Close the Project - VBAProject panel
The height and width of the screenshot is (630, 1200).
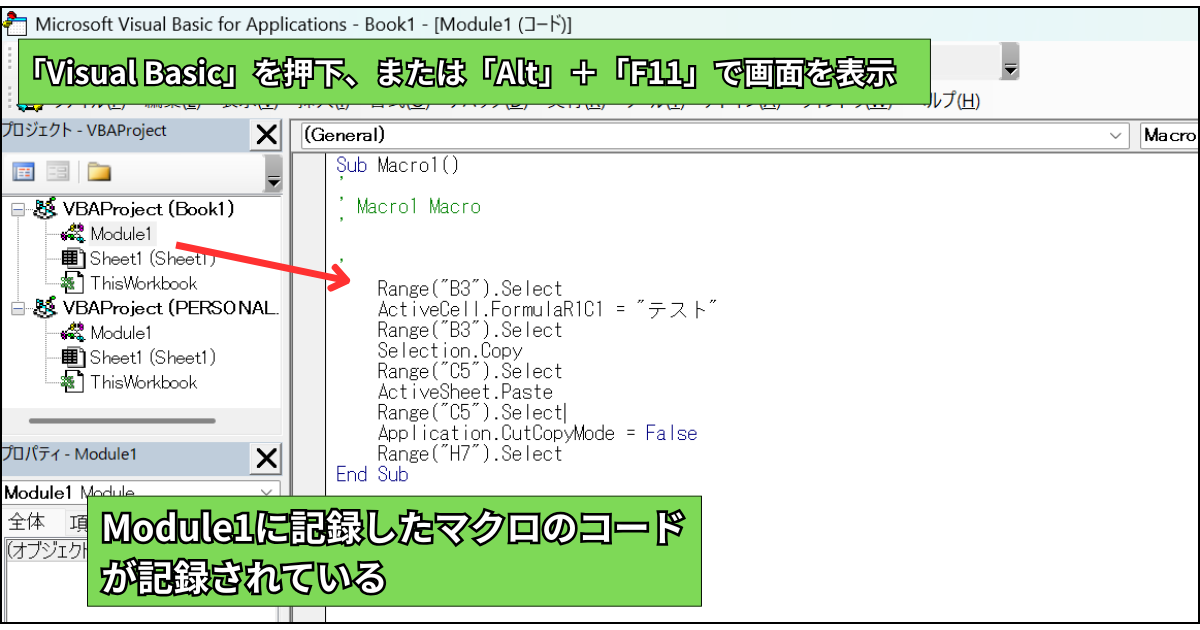point(267,135)
